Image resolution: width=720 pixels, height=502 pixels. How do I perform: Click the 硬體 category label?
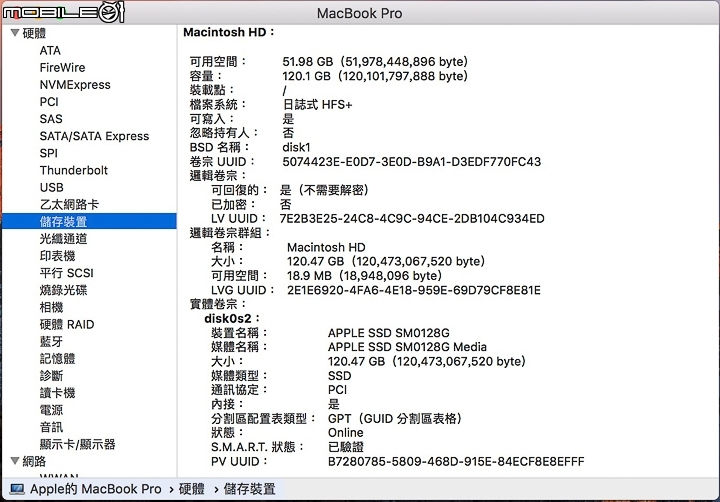tap(34, 33)
